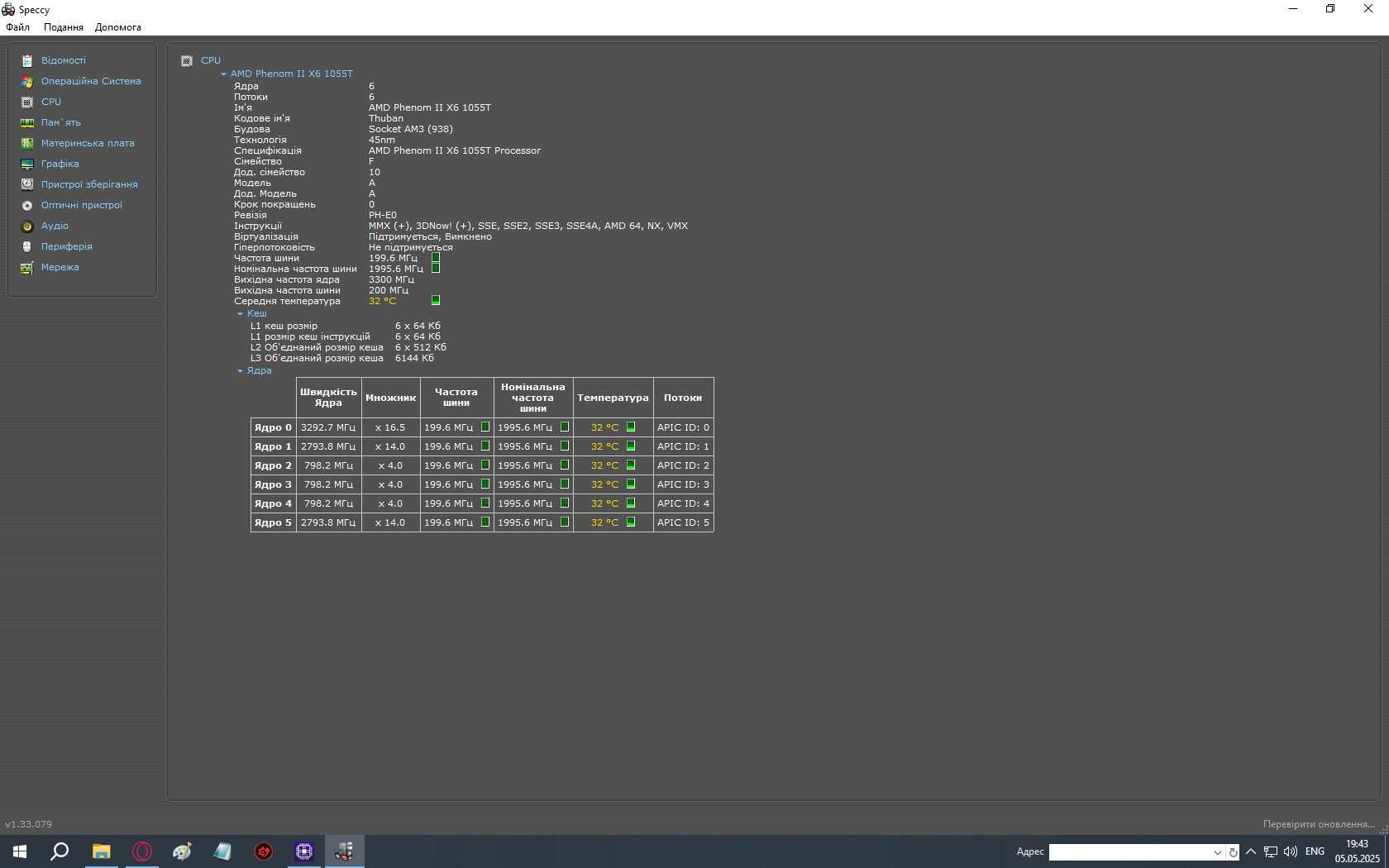Open the Оптичні пристрої disc icon

point(27,205)
